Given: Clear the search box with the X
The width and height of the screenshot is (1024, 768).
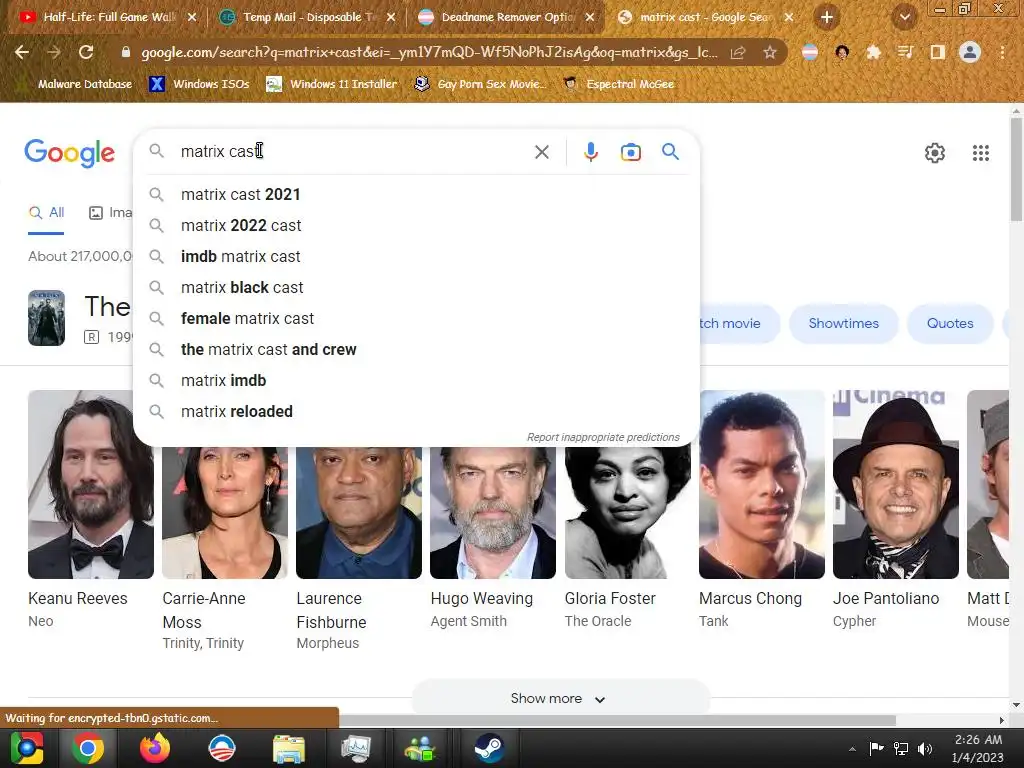Looking at the screenshot, I should 541,152.
